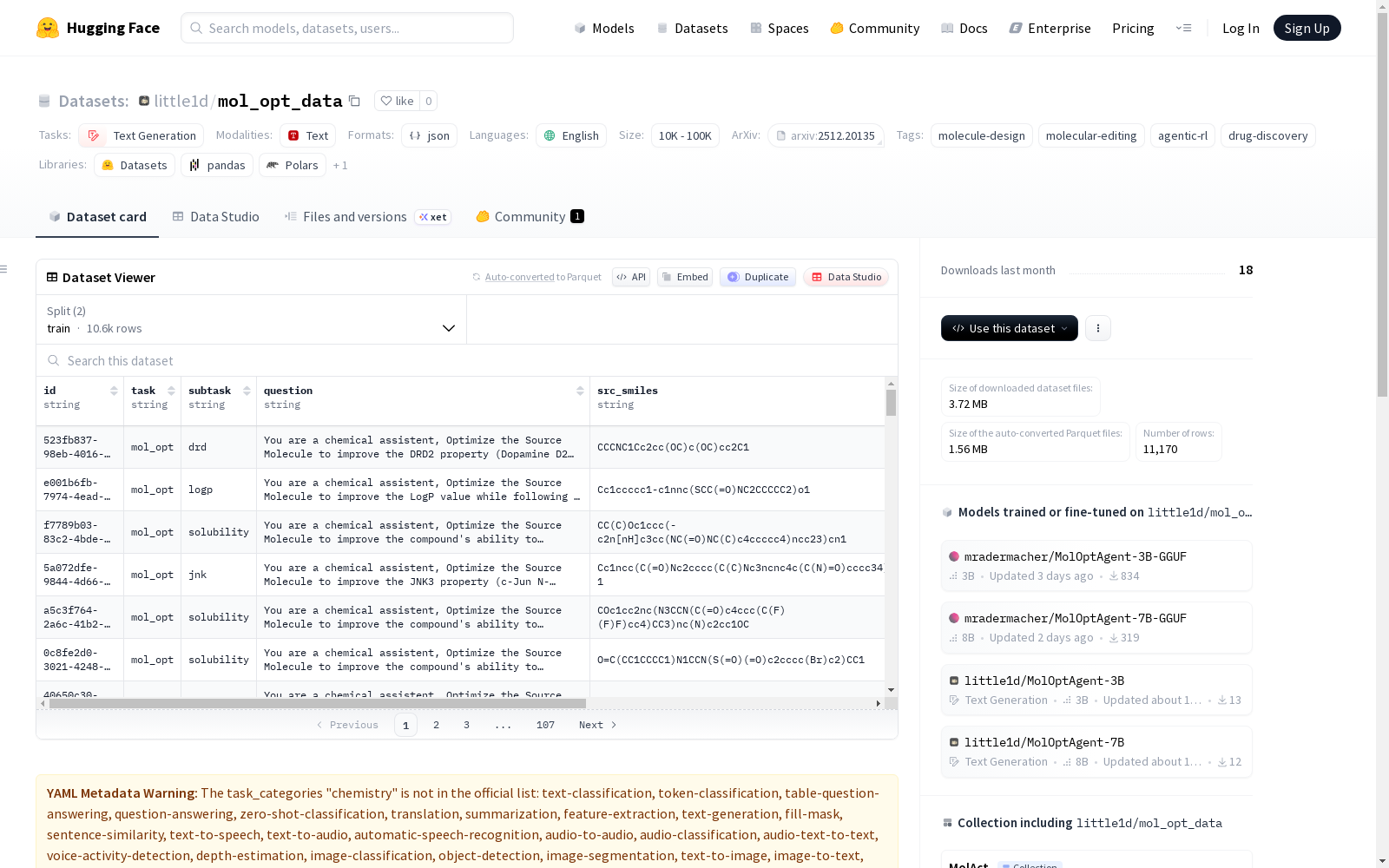Click the Log In link

(x=1241, y=28)
